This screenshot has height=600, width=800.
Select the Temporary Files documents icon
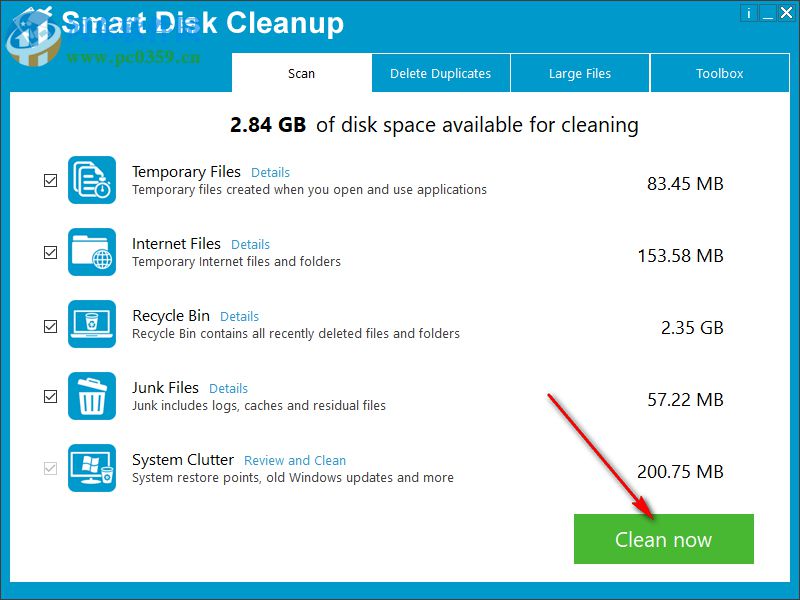click(x=91, y=180)
